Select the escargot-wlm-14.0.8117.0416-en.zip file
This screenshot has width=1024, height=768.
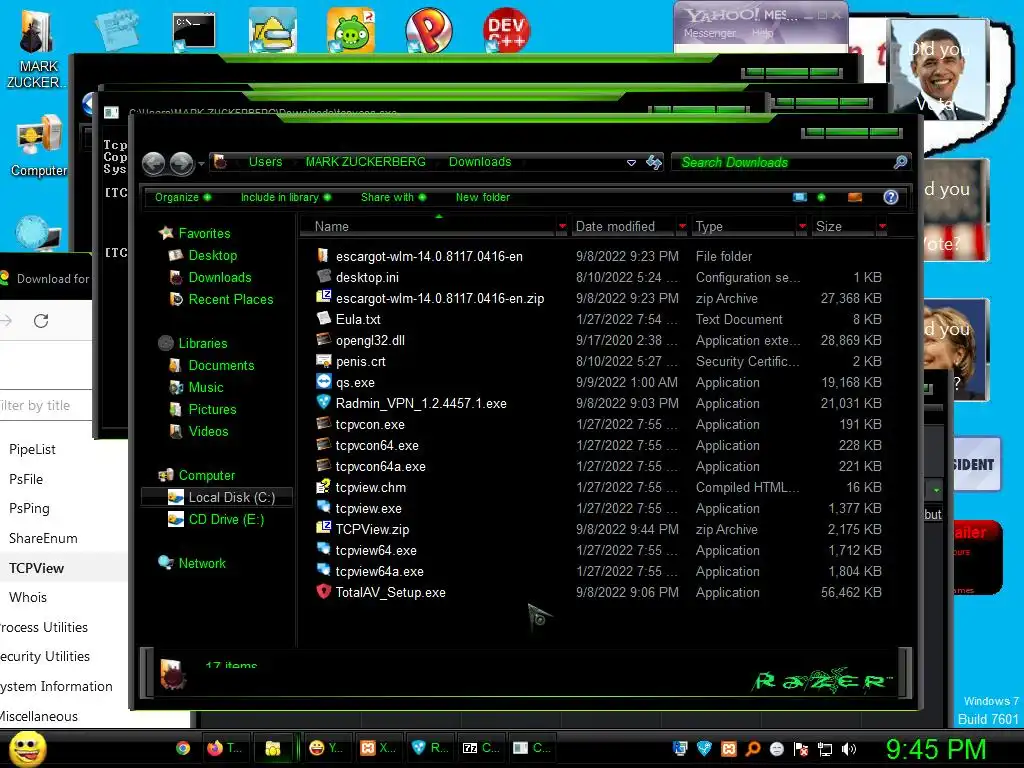click(x=440, y=298)
